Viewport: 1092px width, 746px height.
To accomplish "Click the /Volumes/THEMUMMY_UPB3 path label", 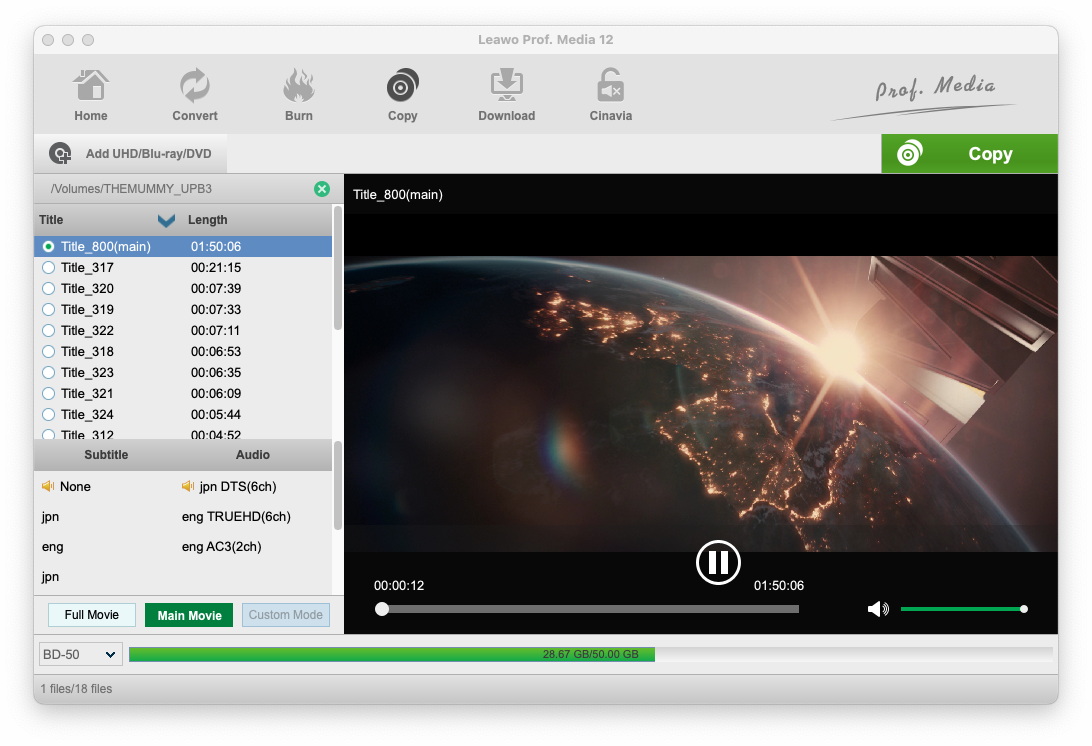I will pos(131,189).
